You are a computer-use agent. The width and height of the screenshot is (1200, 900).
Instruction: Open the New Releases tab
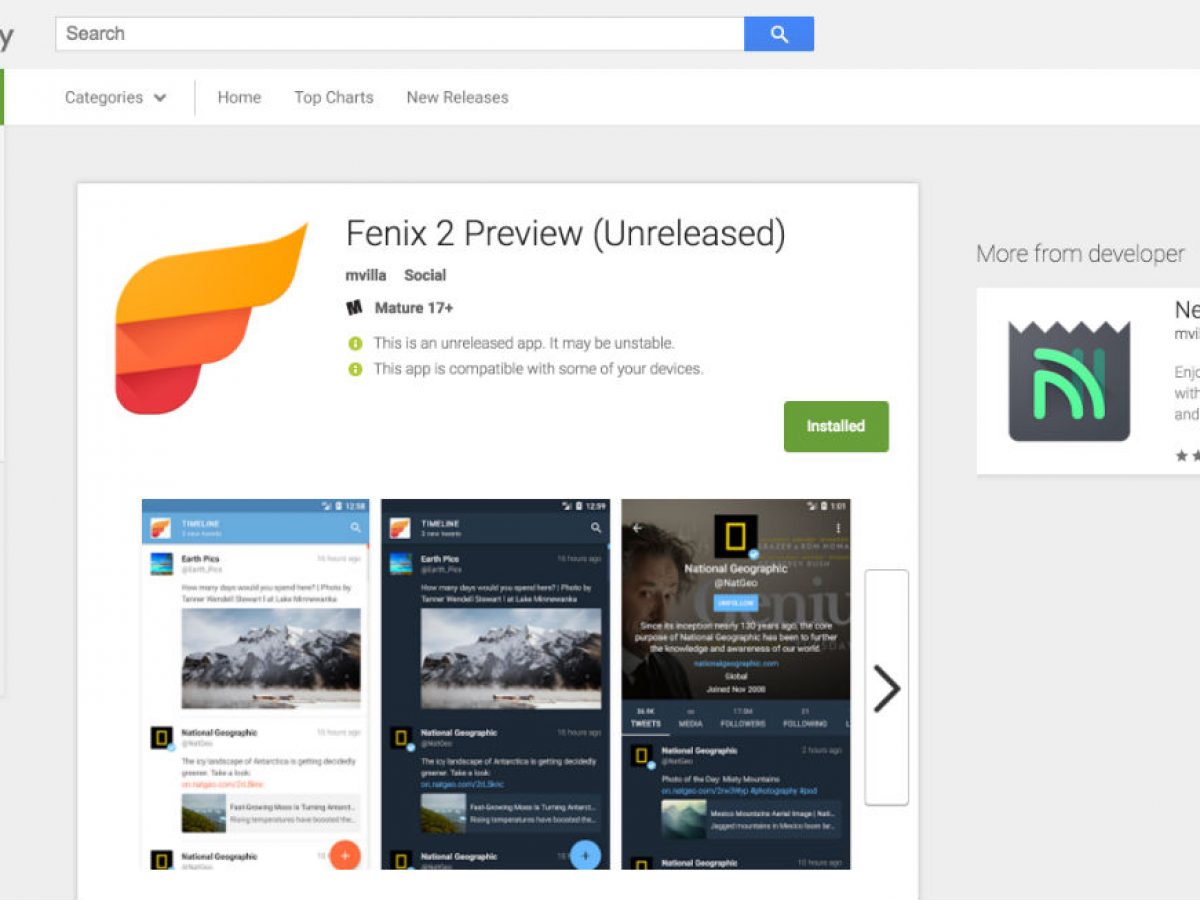[457, 97]
